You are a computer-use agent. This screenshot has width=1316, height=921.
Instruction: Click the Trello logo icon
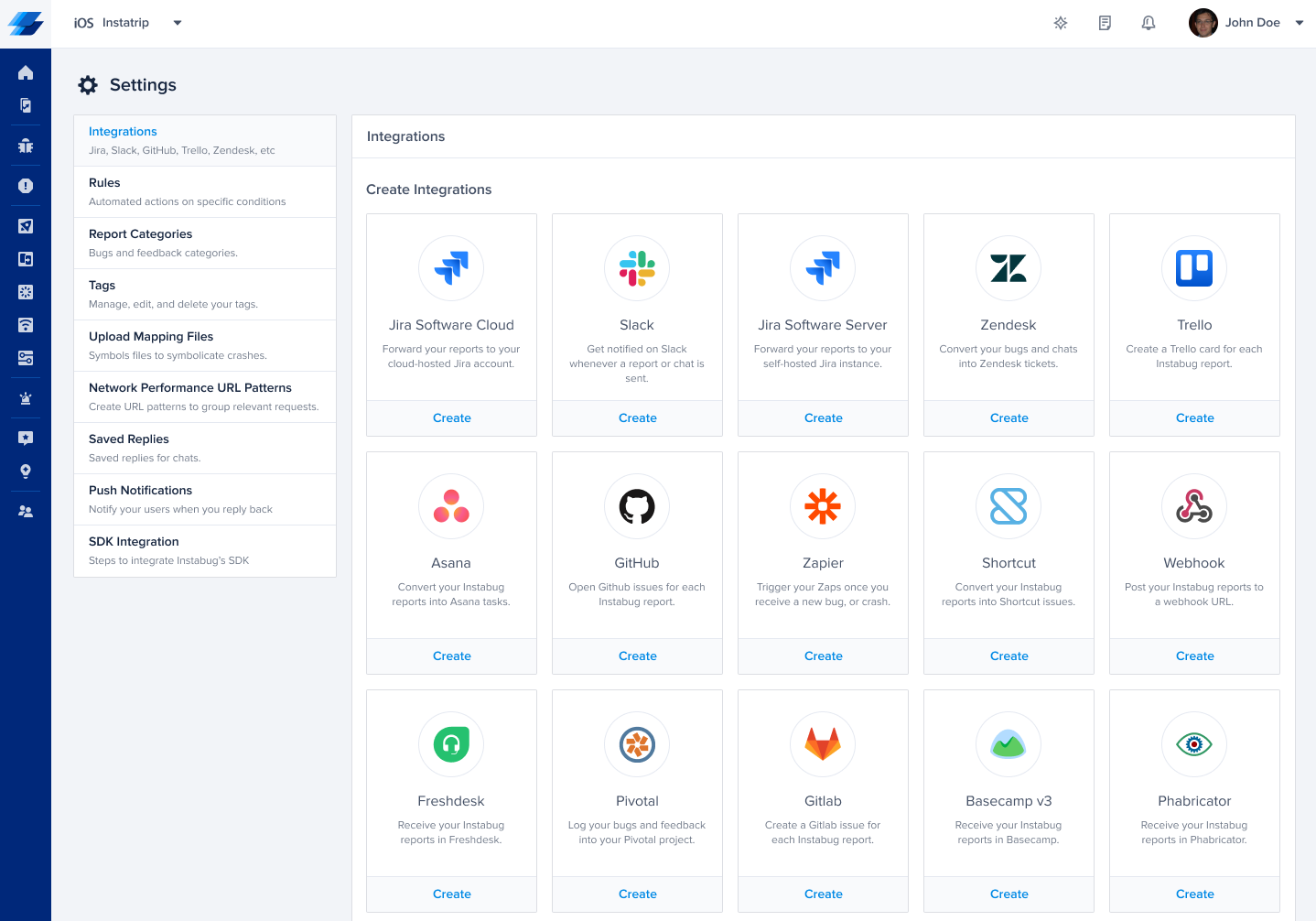click(1194, 268)
